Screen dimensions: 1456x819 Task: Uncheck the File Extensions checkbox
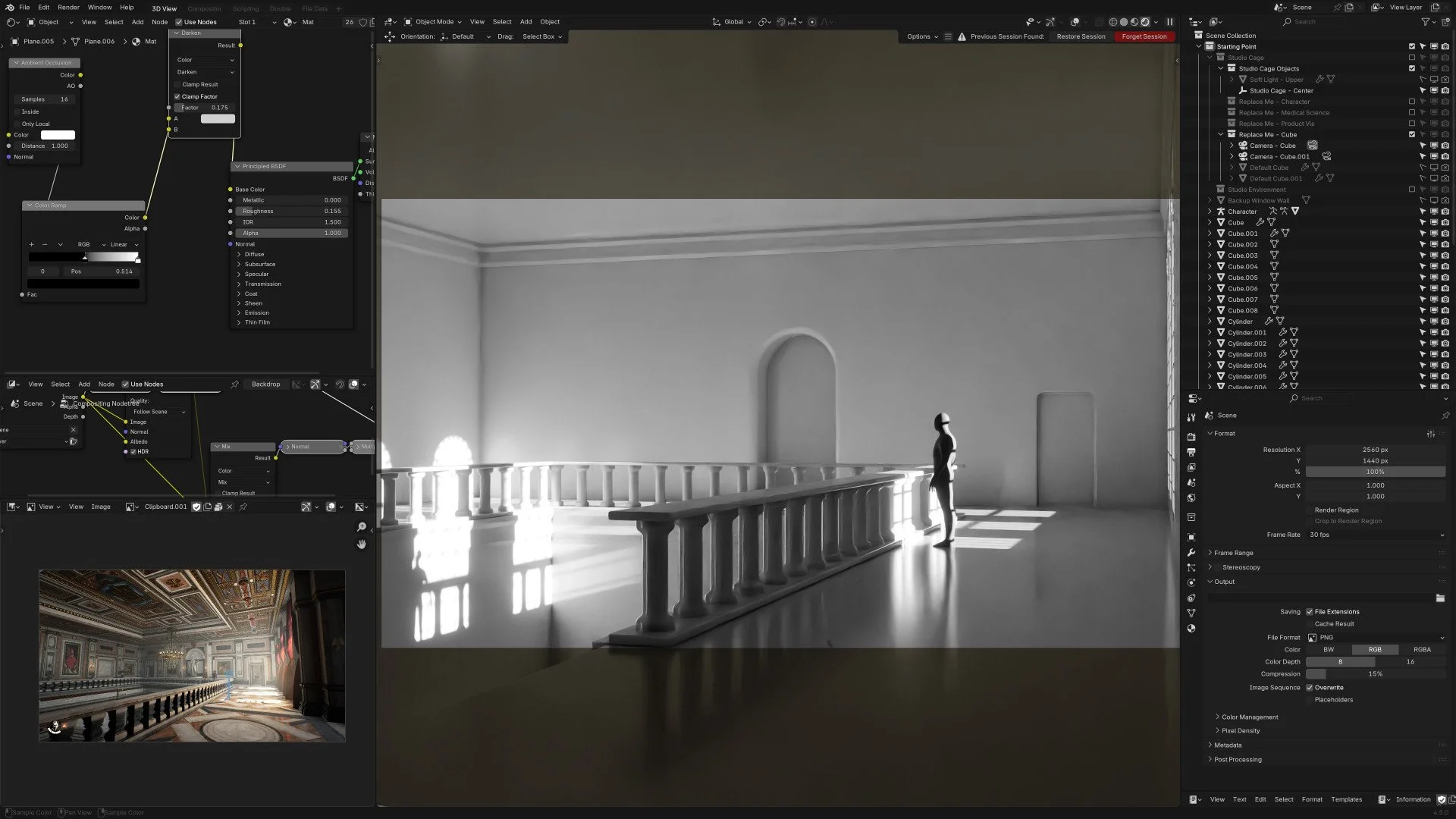[1310, 612]
